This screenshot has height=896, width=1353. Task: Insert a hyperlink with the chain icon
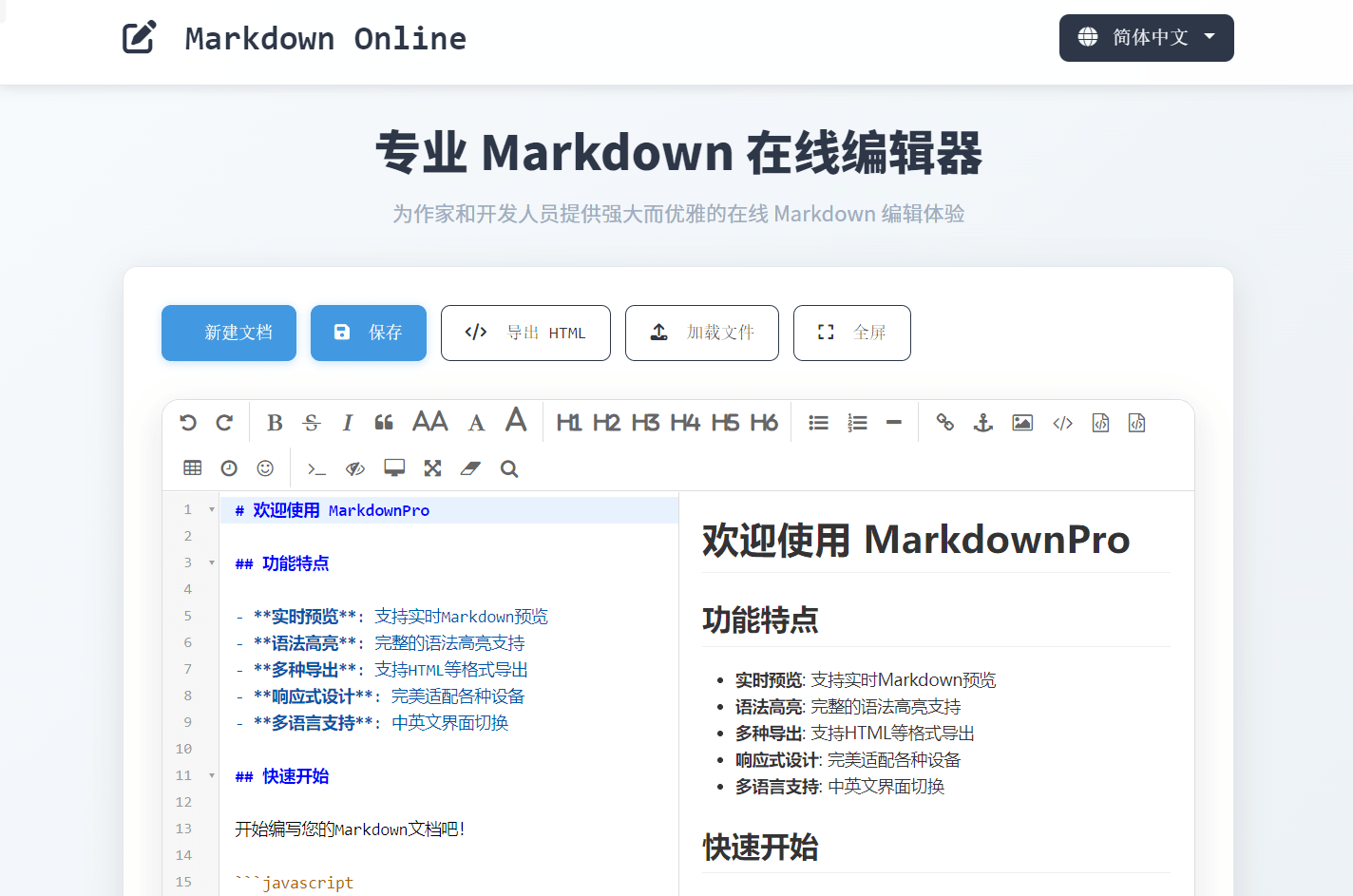tap(944, 423)
